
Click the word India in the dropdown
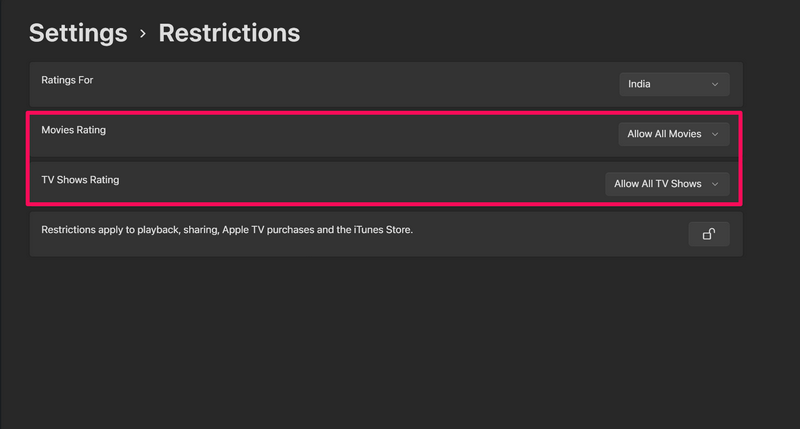pyautogui.click(x=639, y=85)
